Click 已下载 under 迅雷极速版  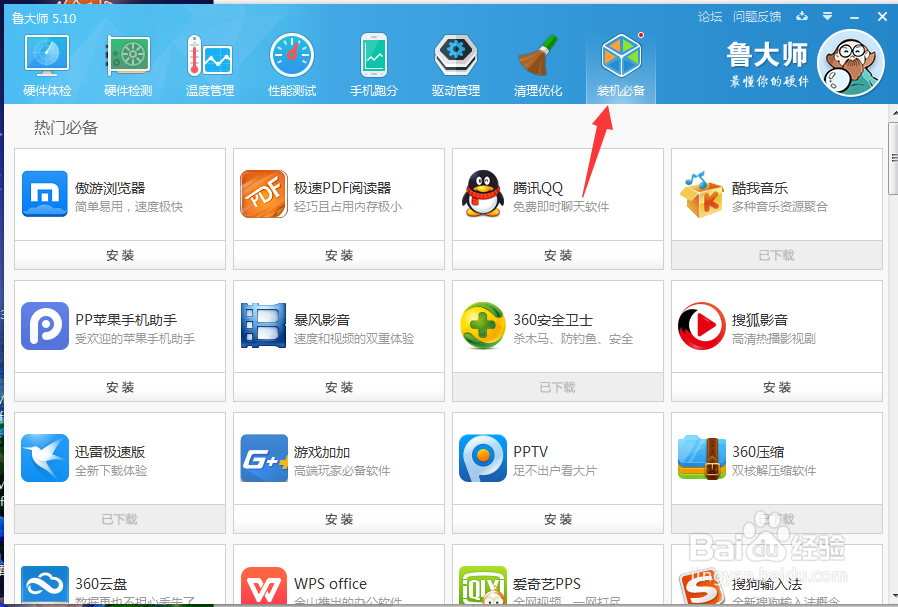120,519
